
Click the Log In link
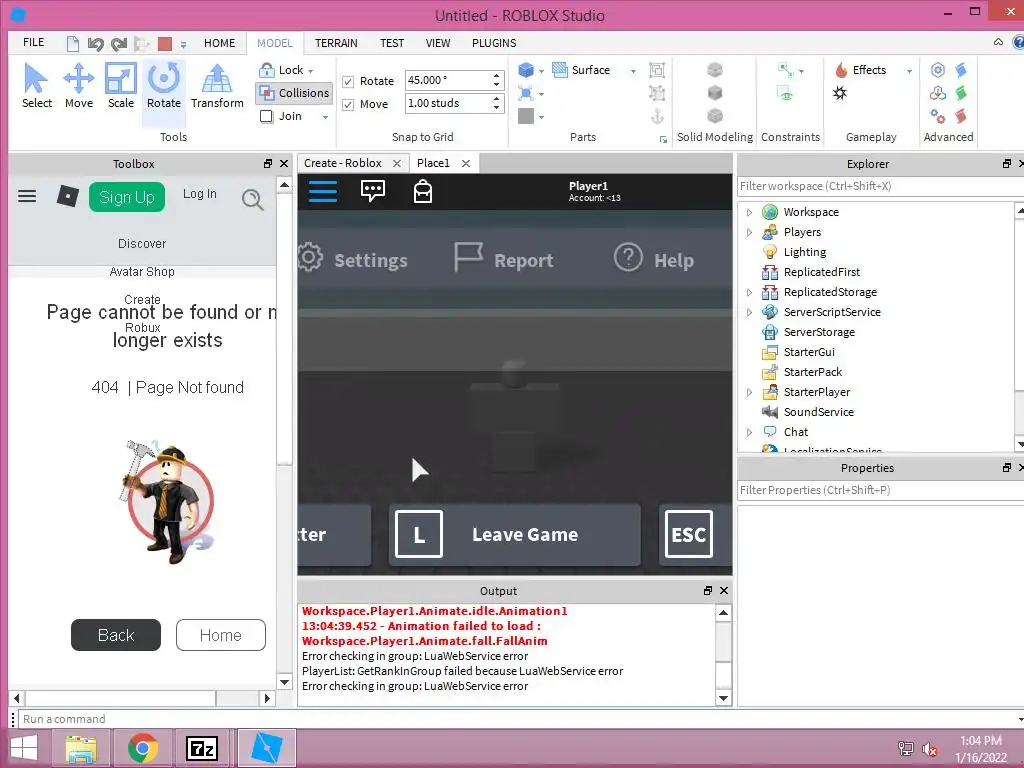tap(199, 194)
